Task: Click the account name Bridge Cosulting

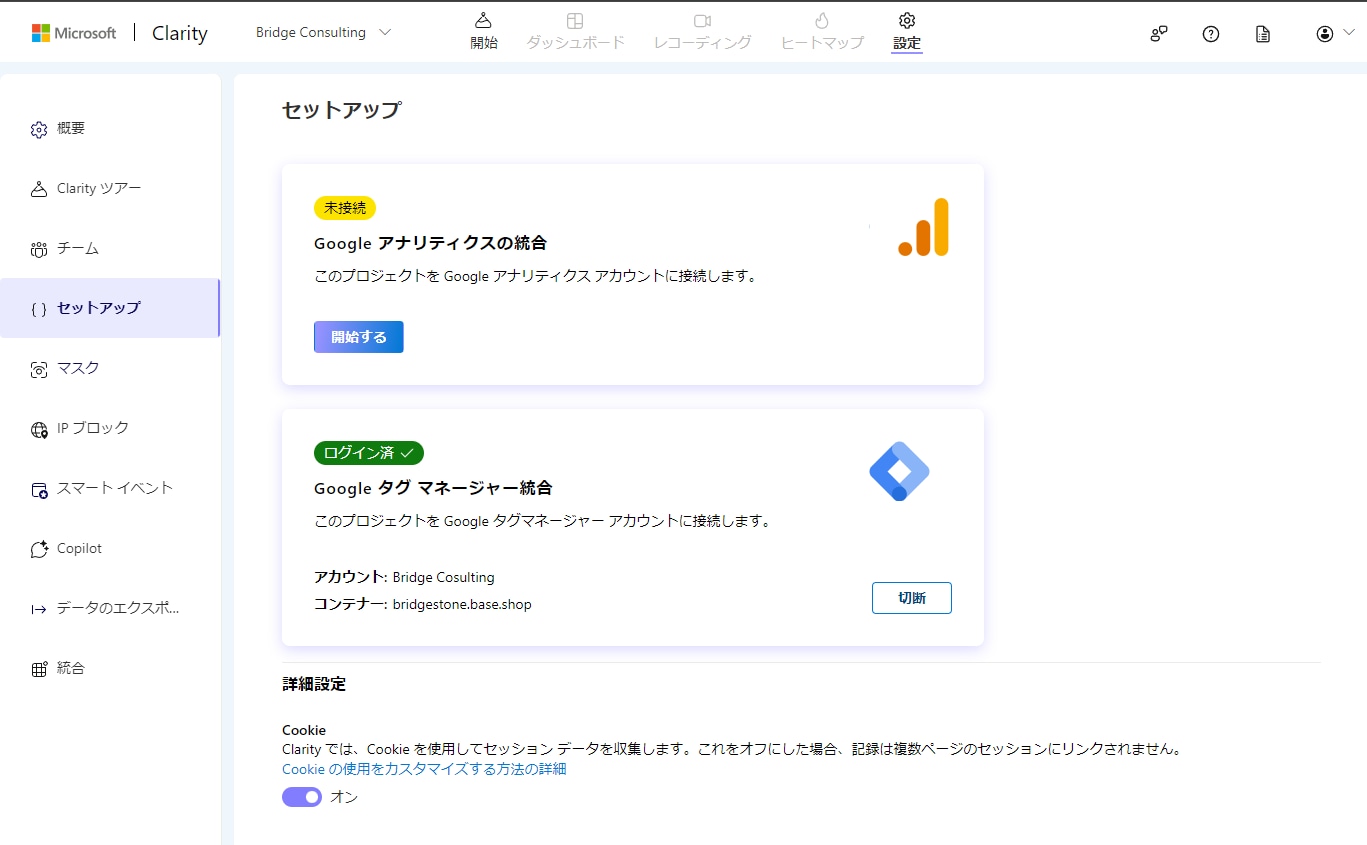Action: [444, 577]
